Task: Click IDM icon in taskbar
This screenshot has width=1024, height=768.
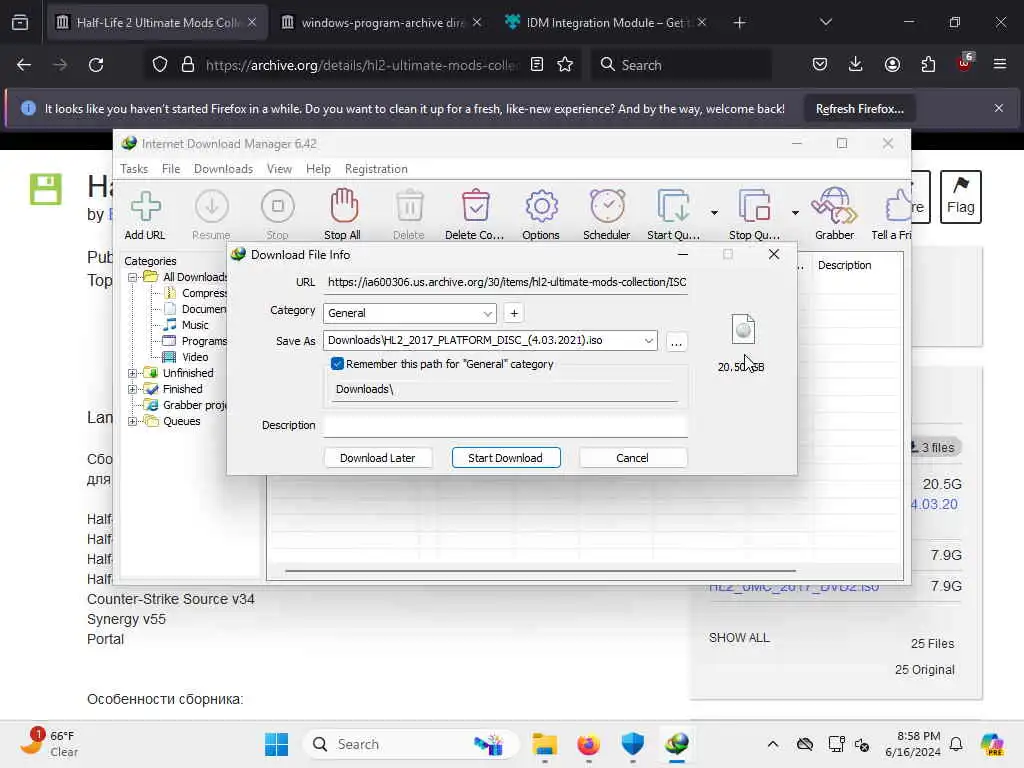Action: tap(677, 744)
